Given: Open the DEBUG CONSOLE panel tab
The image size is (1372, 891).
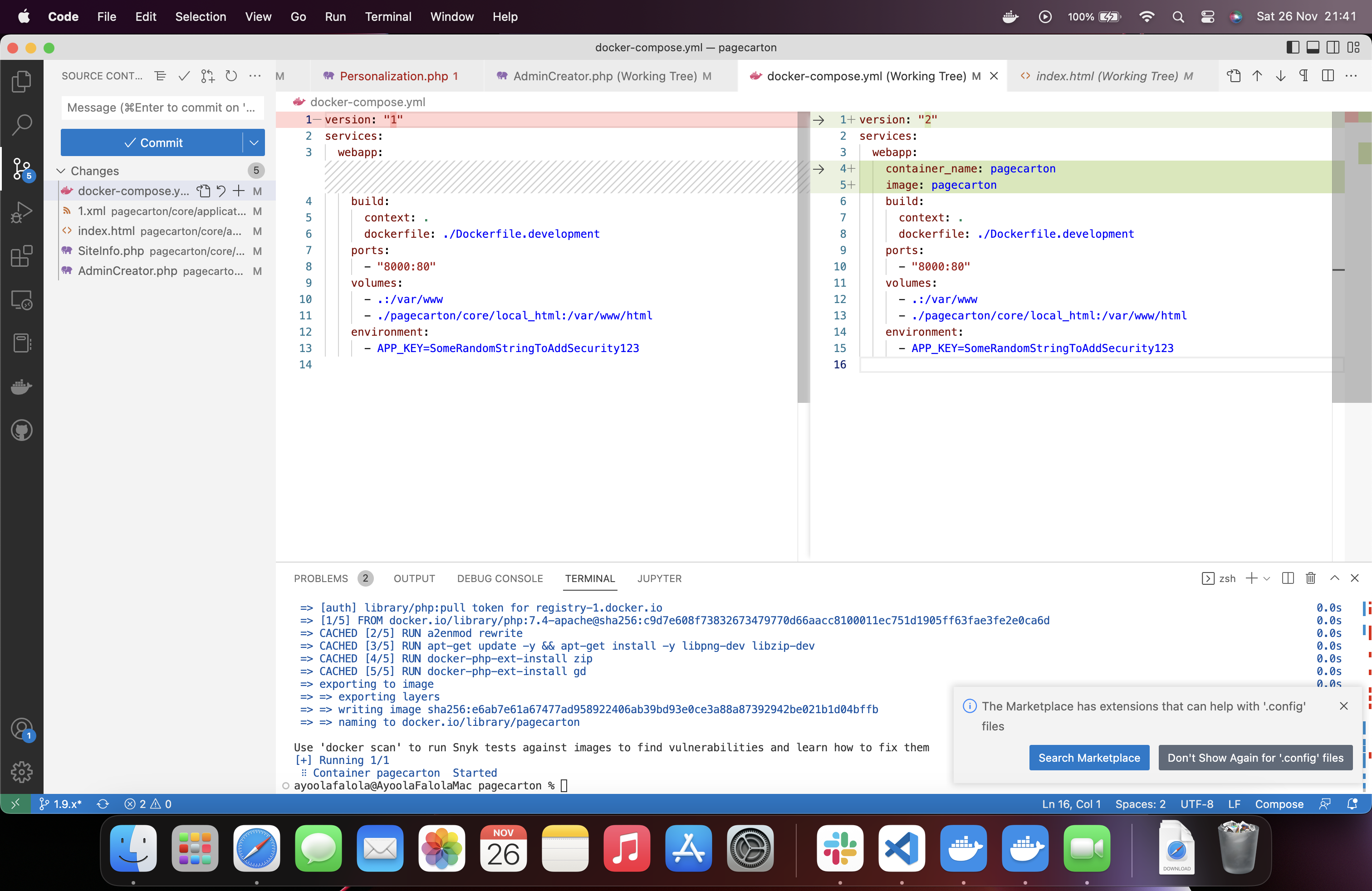Looking at the screenshot, I should pos(500,578).
